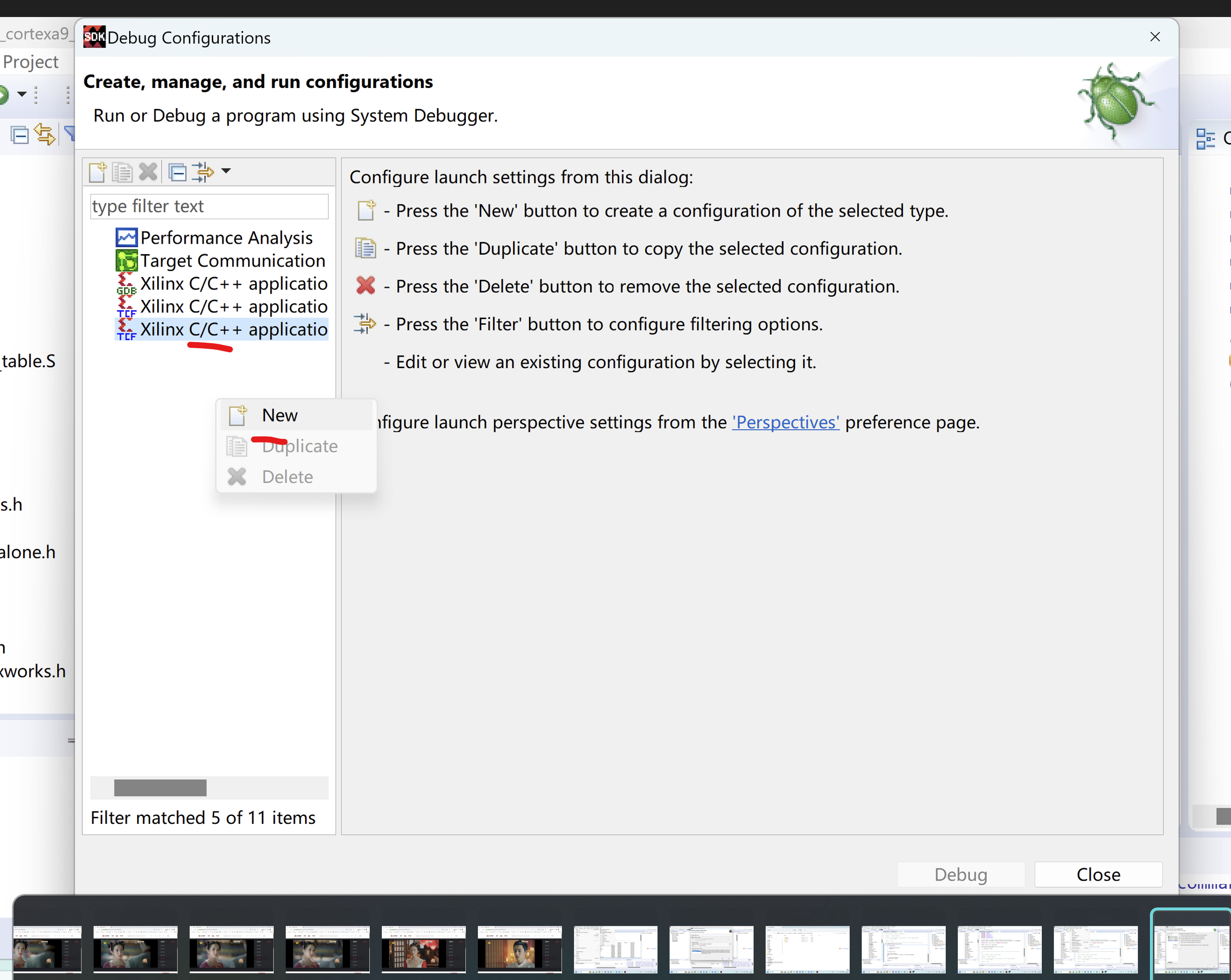Viewport: 1231px width, 980px height.
Task: Click the Debug button
Action: pos(961,874)
